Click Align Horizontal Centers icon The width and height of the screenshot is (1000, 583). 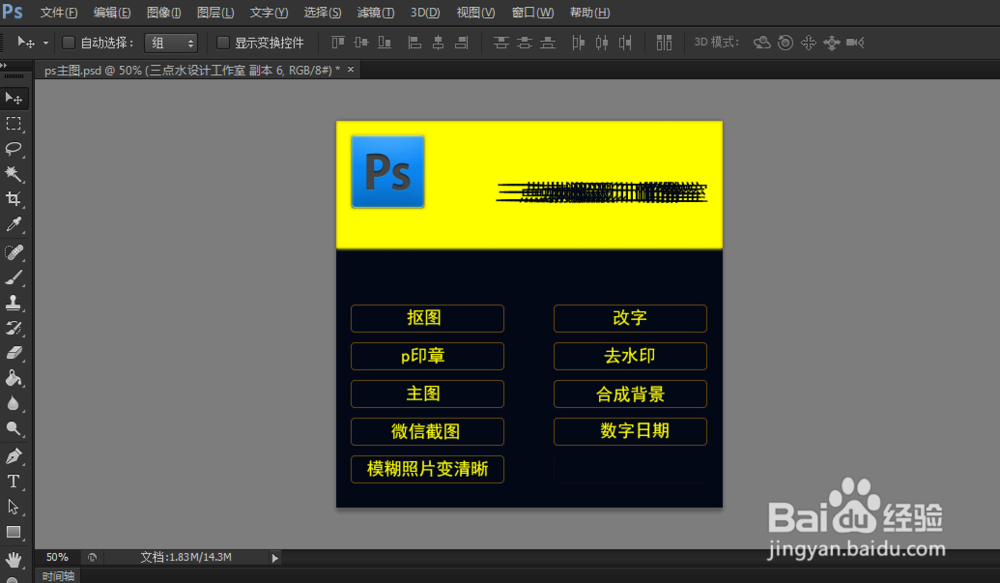(438, 43)
